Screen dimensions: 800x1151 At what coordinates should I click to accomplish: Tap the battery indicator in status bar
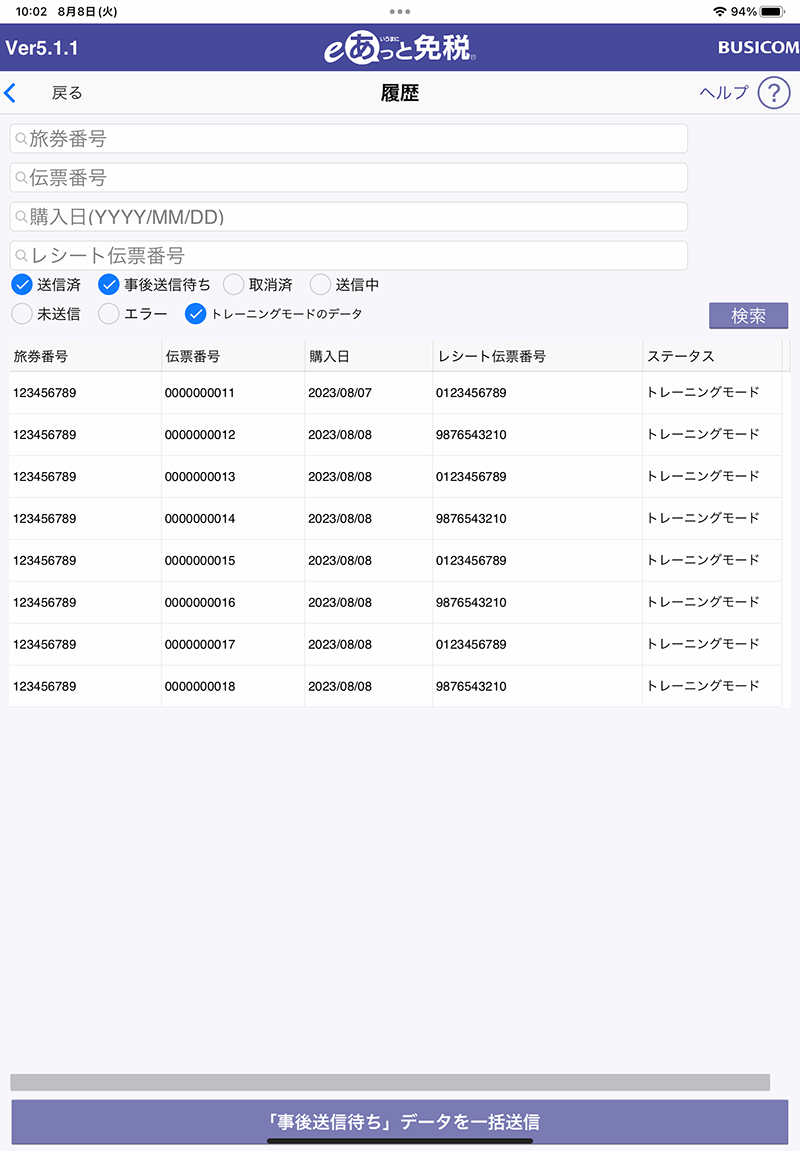click(x=772, y=11)
